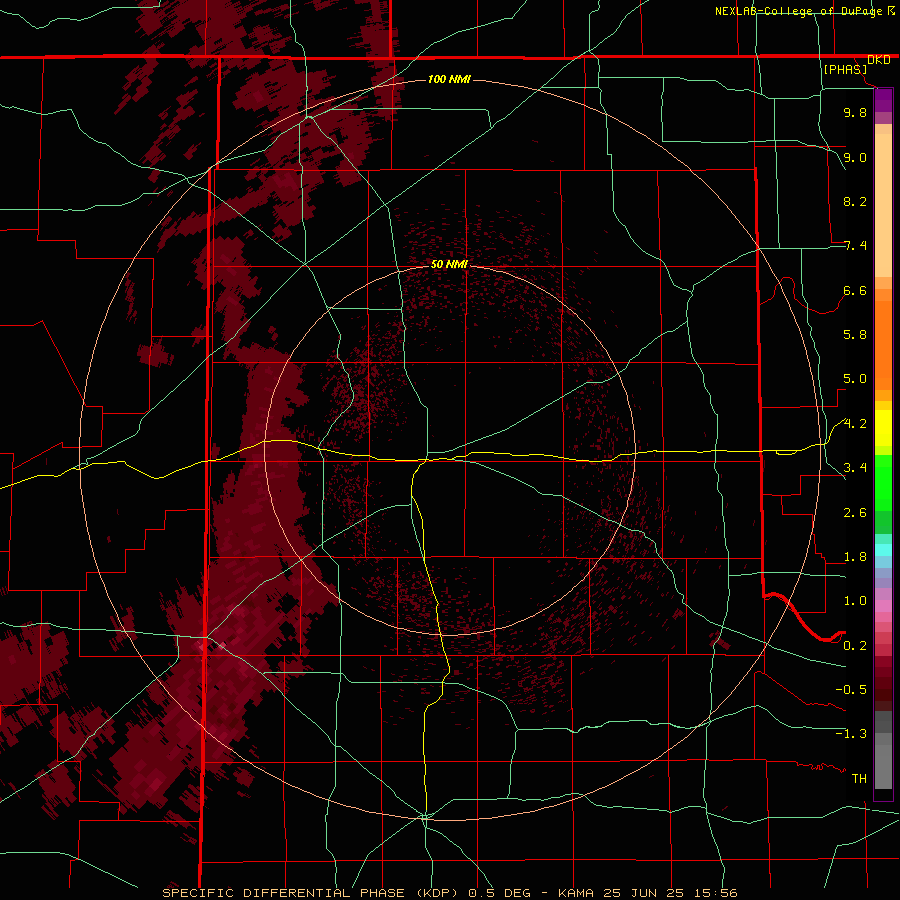900x900 pixels.
Task: Click the 1.0 scale value
Action: coord(855,601)
